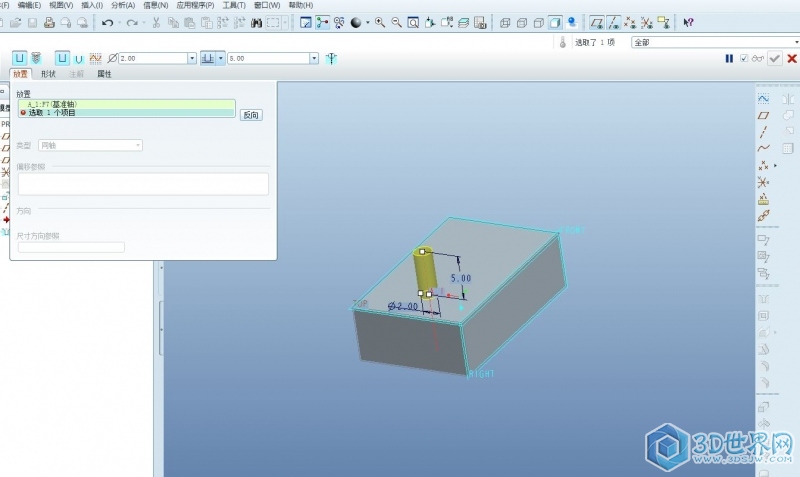Screen dimensions: 800x477
Task: Select No Hidden display icon
Action: click(x=539, y=22)
